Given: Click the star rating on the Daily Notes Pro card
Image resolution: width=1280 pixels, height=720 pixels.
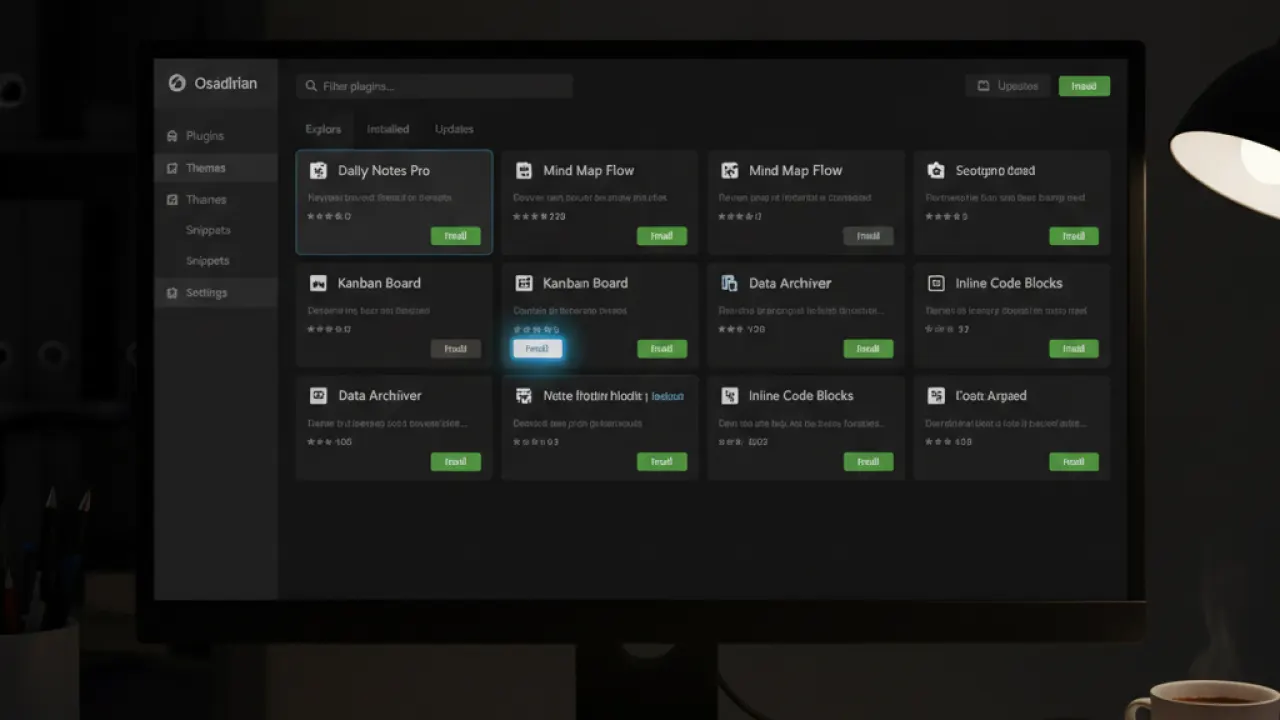Looking at the screenshot, I should coord(329,216).
